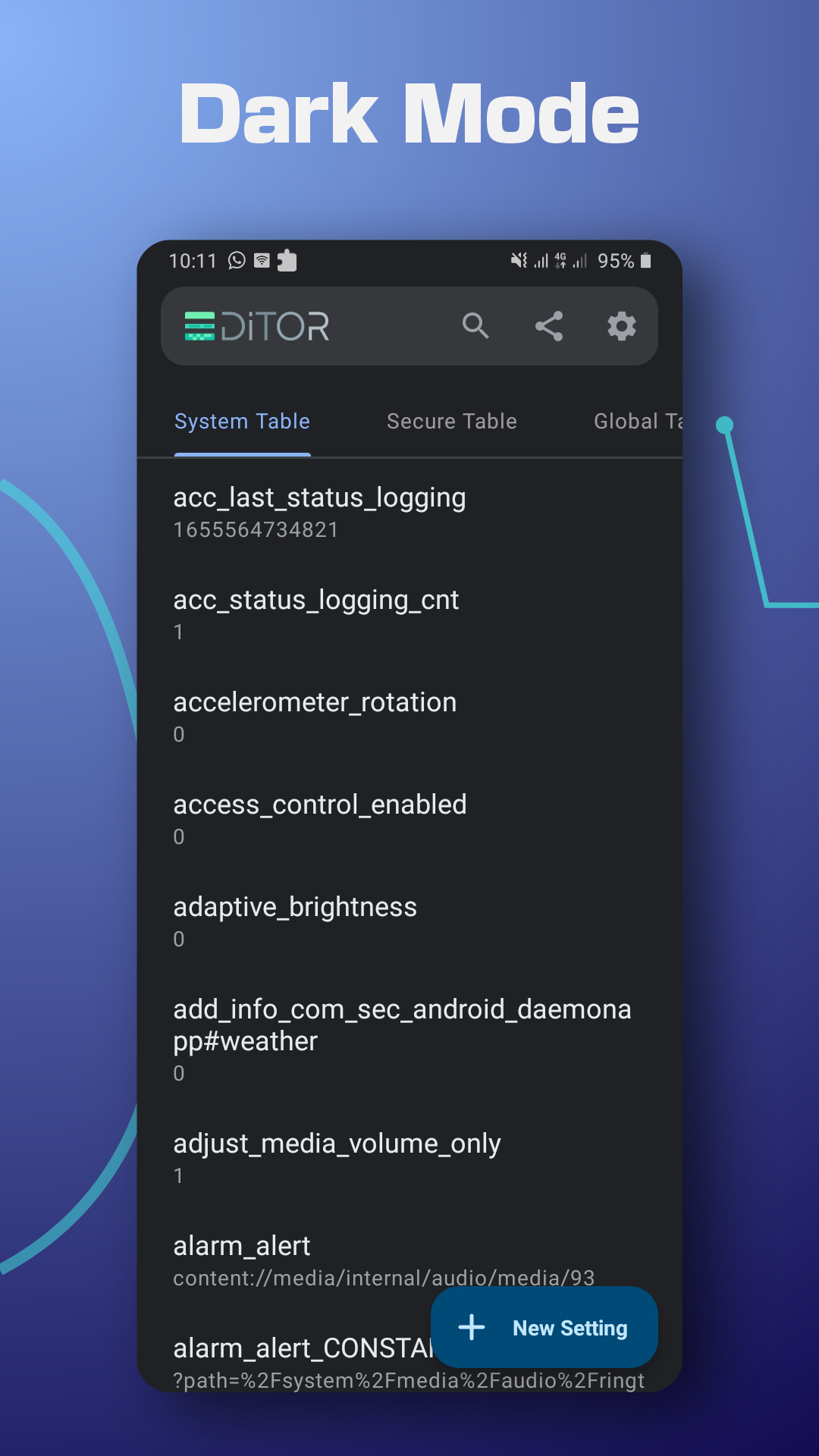The image size is (819, 1456).
Task: Open the settings gear icon
Action: pos(621,327)
